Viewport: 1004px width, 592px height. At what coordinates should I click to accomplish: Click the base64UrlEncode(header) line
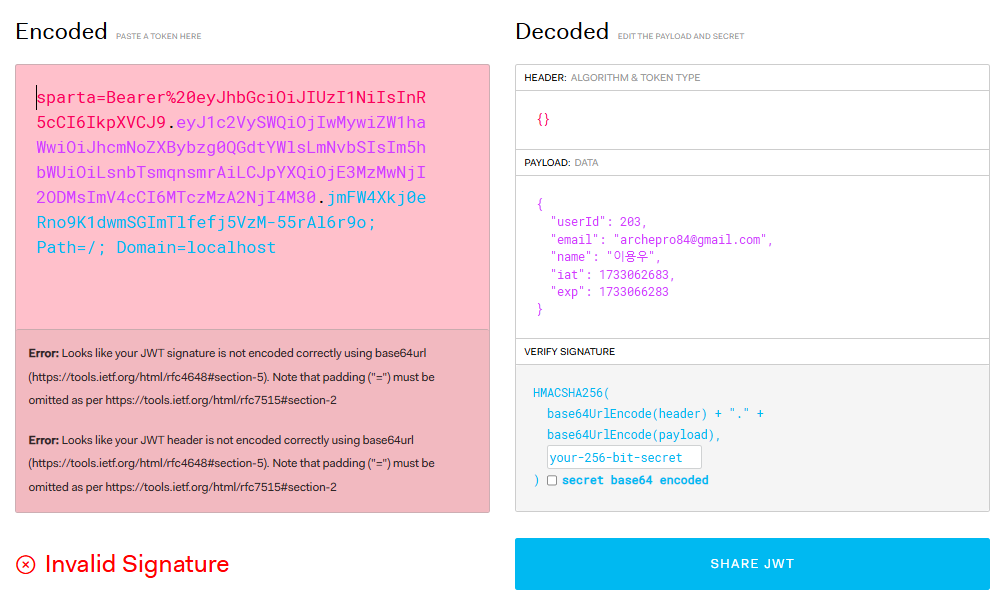pos(655,413)
